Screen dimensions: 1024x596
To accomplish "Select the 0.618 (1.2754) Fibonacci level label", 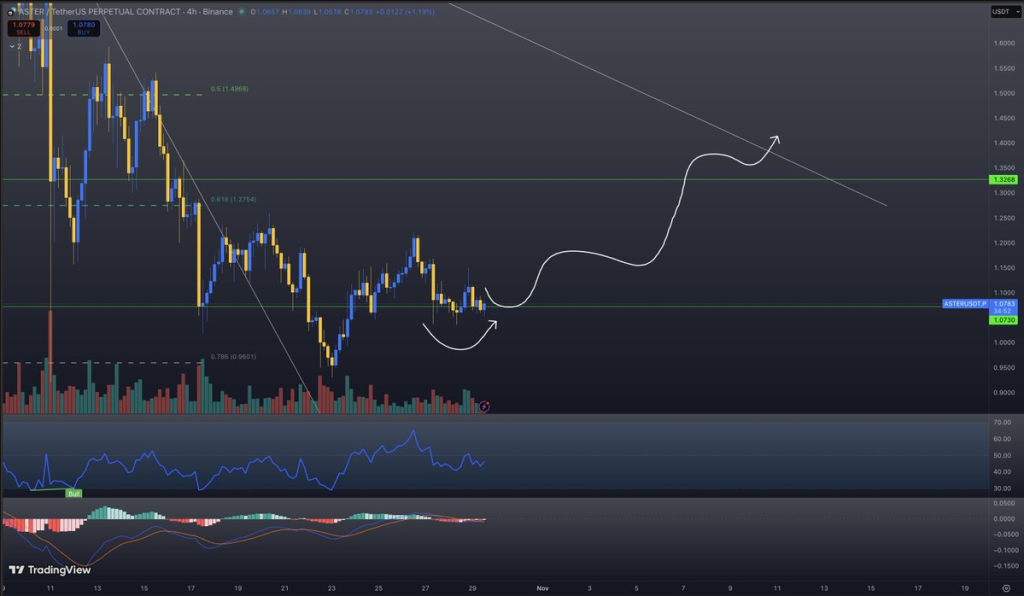I will pos(233,200).
